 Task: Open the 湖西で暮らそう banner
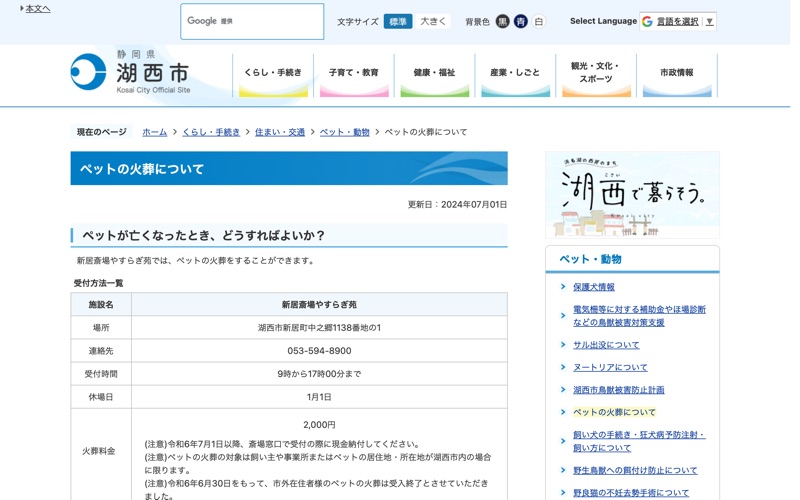(632, 195)
